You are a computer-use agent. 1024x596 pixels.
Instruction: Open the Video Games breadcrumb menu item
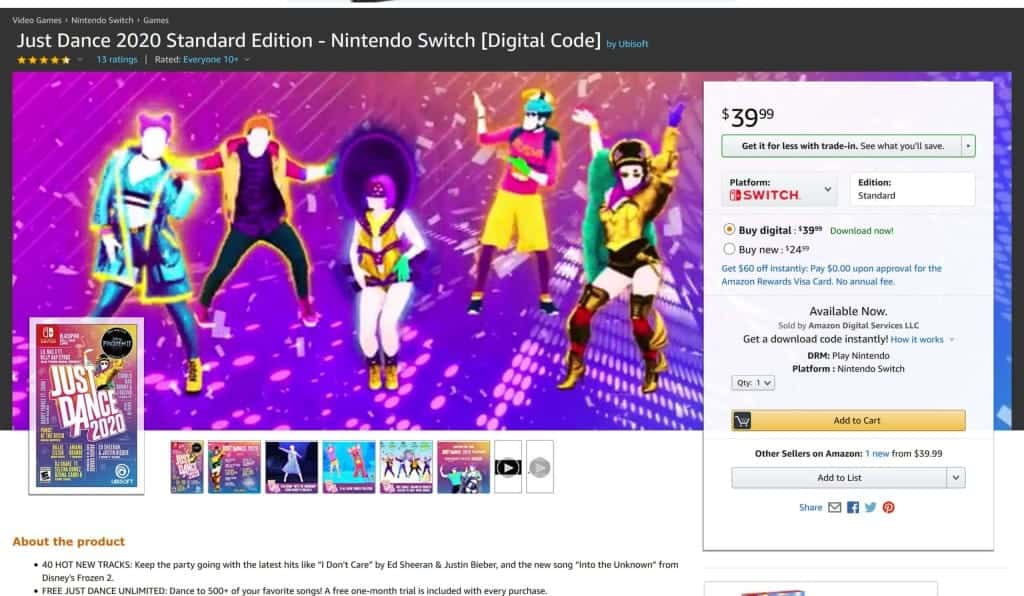pyautogui.click(x=37, y=19)
